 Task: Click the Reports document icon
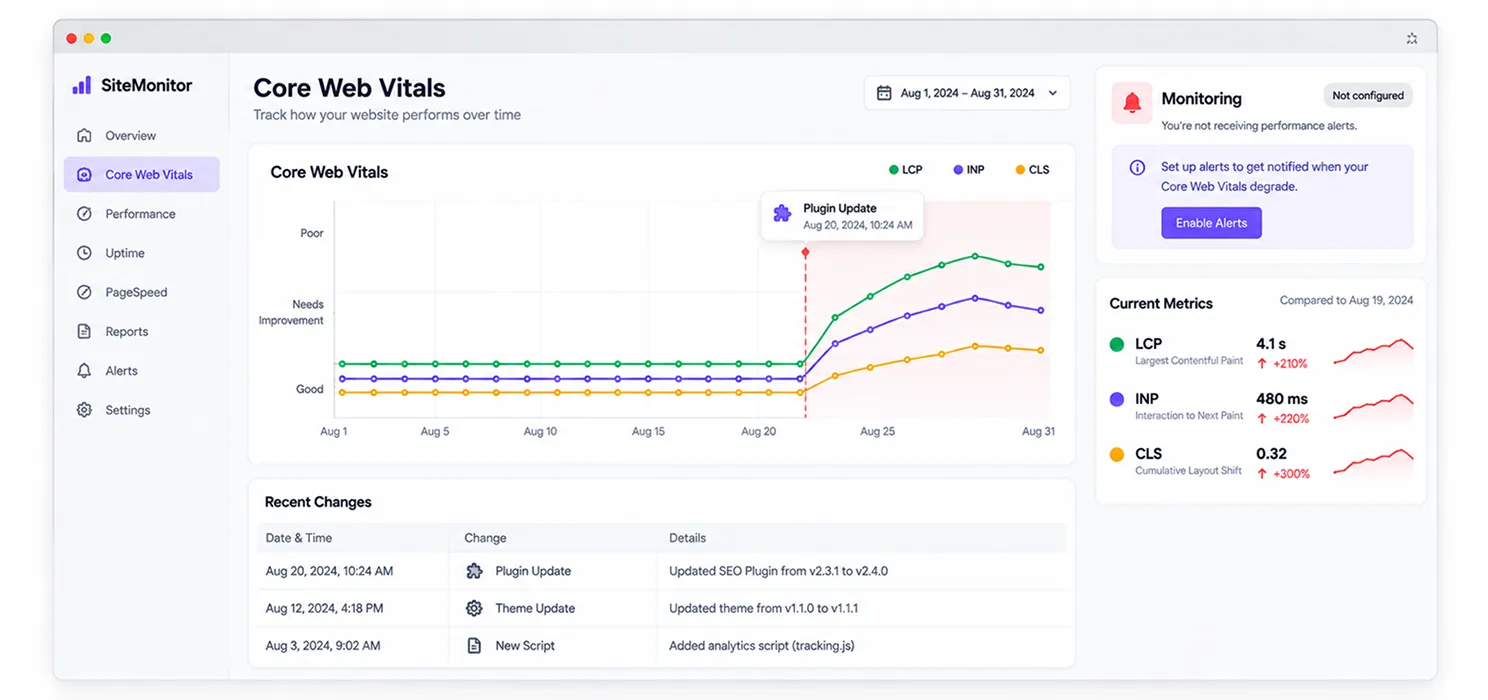coord(84,331)
